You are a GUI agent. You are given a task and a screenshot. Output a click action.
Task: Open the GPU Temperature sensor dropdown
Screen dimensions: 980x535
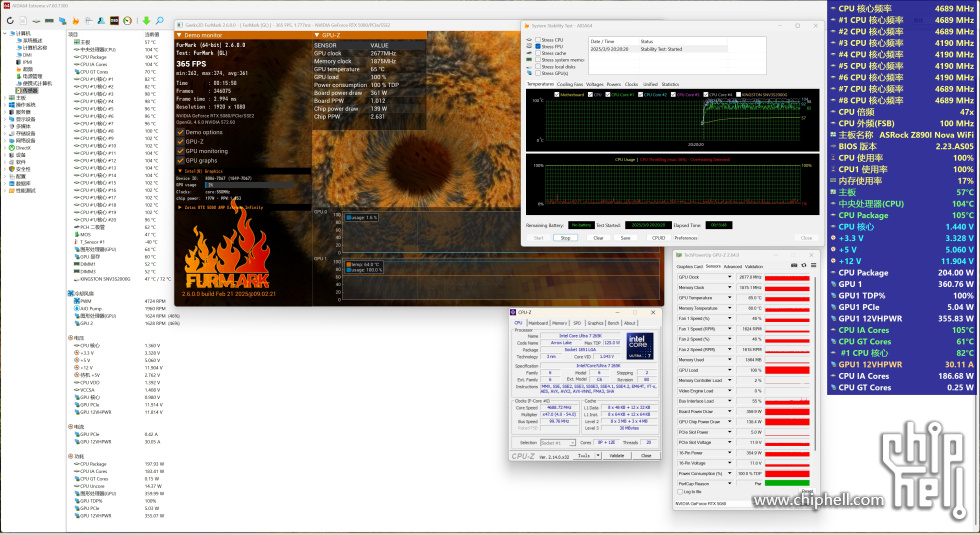(x=729, y=298)
